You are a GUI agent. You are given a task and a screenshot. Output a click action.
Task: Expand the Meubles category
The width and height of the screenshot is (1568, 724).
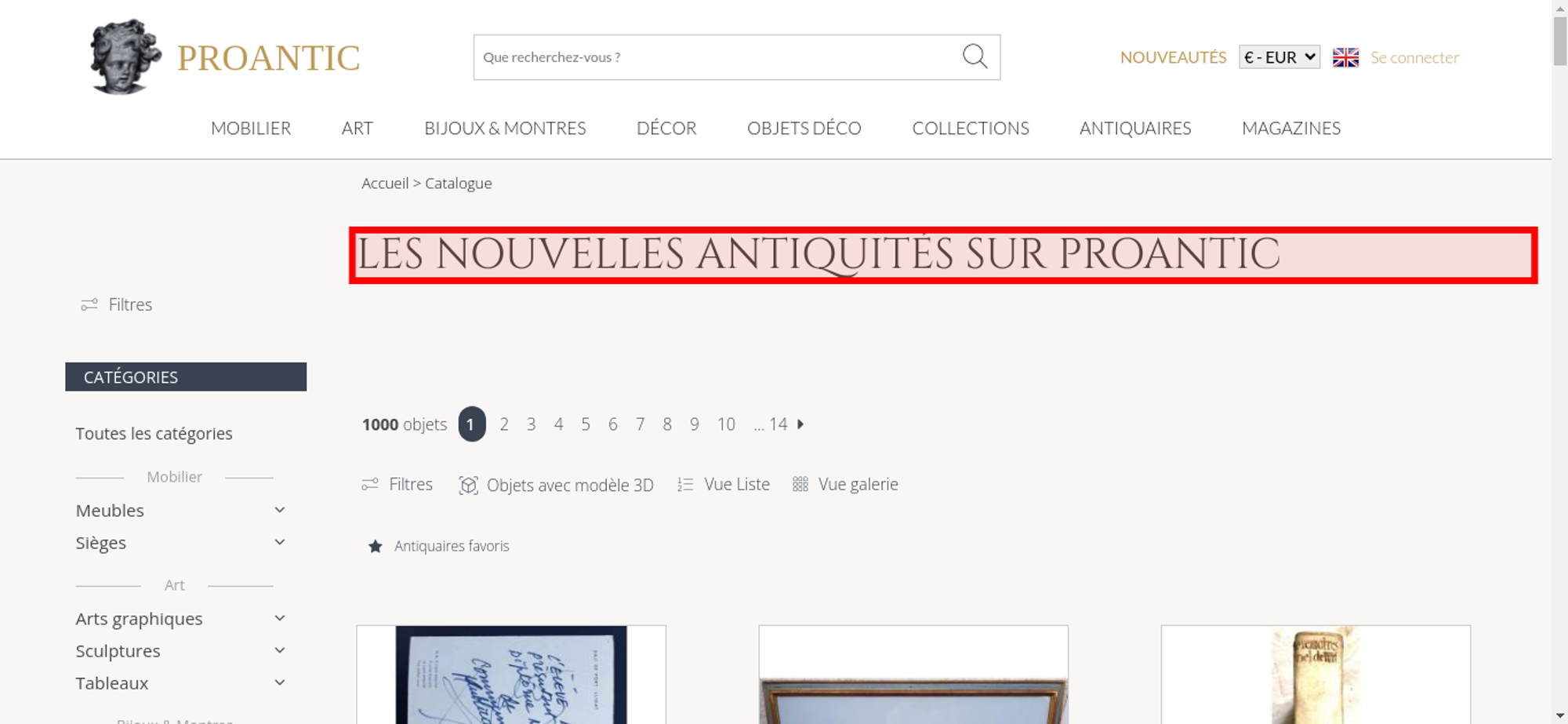click(280, 510)
